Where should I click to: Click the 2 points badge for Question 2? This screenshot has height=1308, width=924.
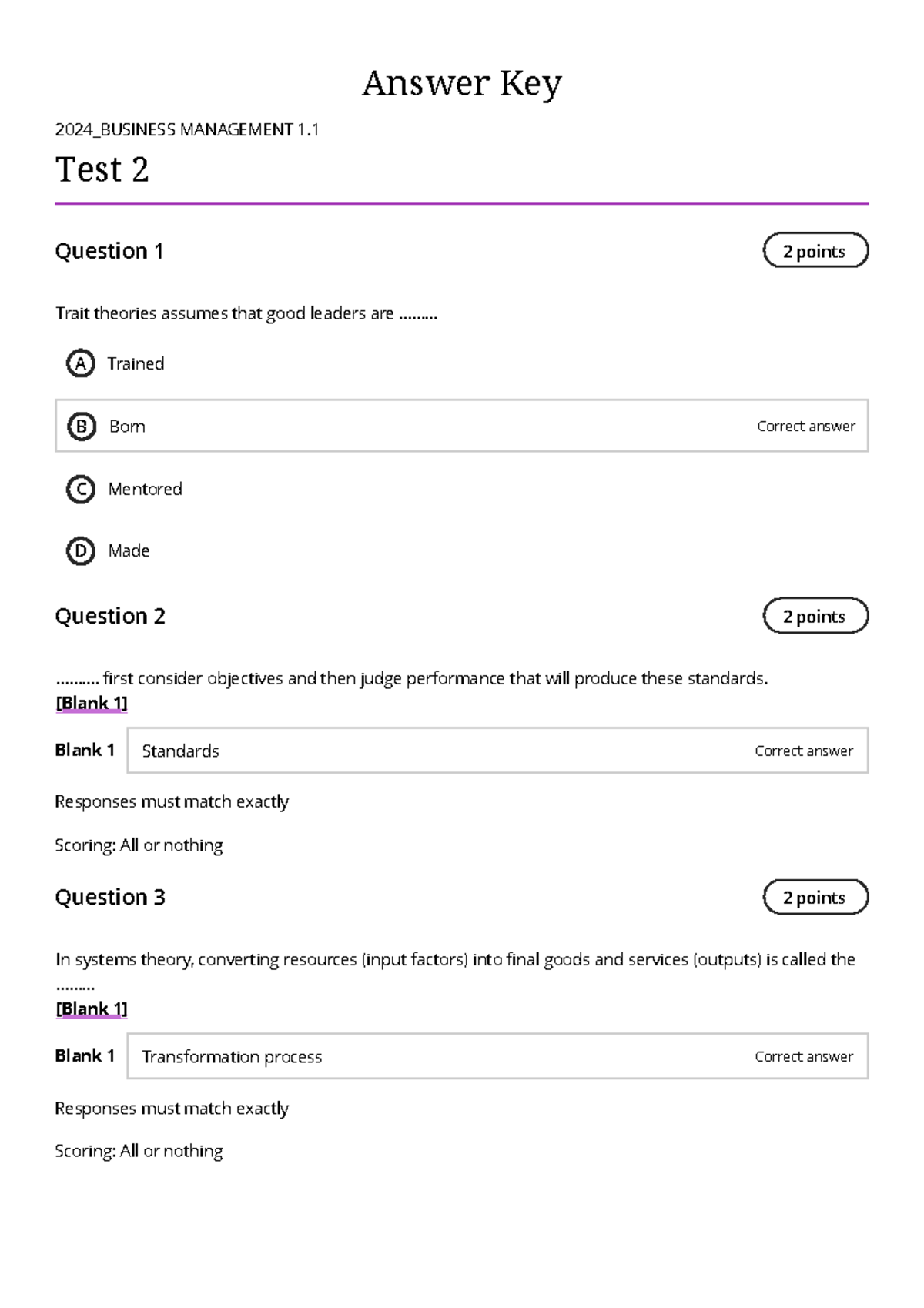pos(815,616)
